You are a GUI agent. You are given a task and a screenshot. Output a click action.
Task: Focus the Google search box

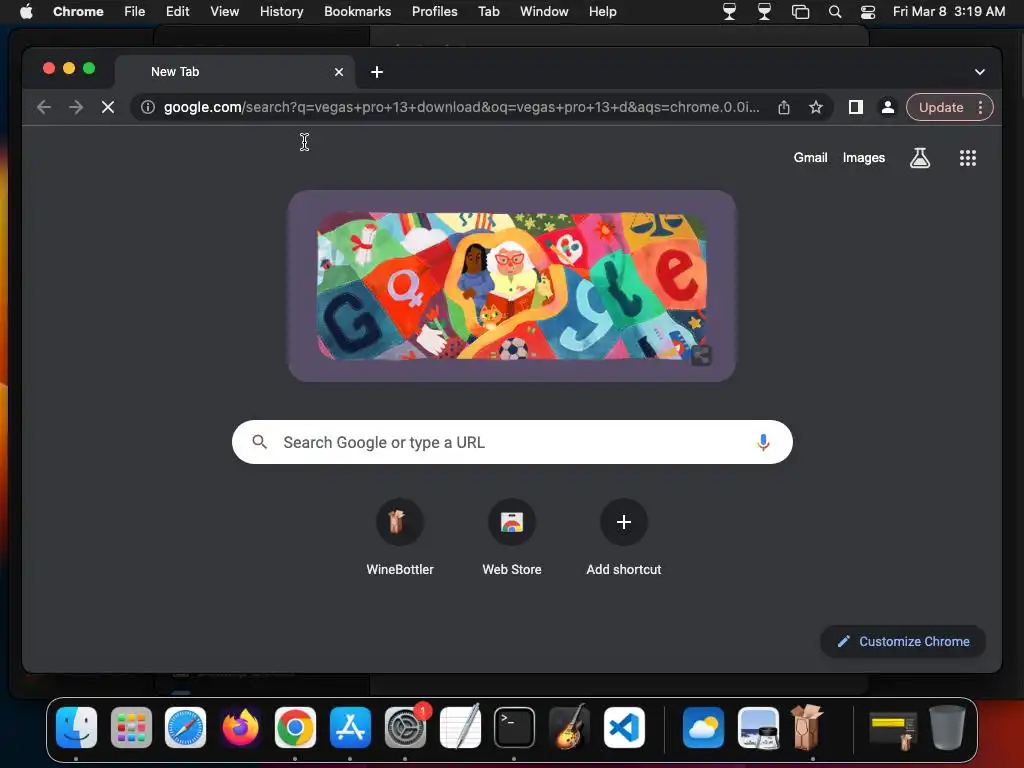click(512, 442)
